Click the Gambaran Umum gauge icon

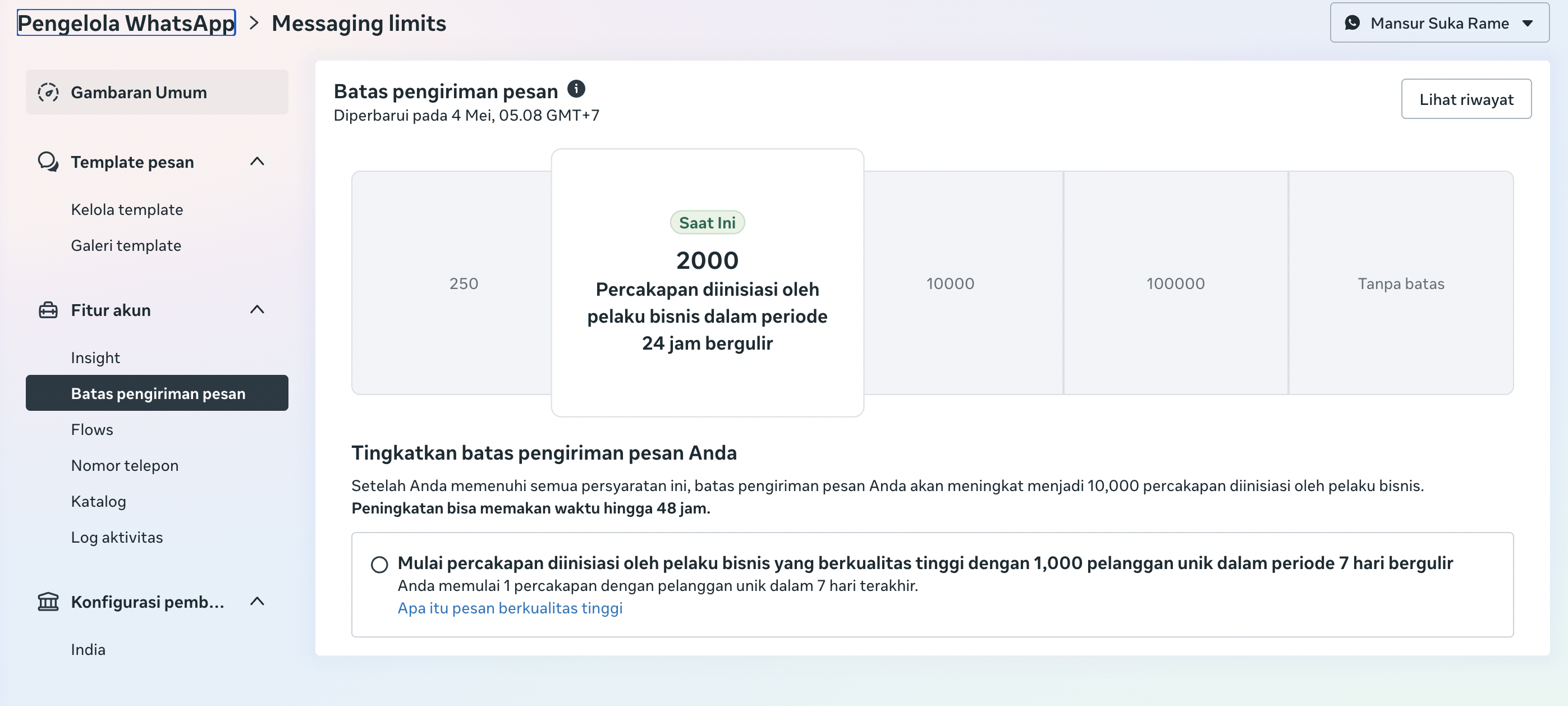click(48, 93)
